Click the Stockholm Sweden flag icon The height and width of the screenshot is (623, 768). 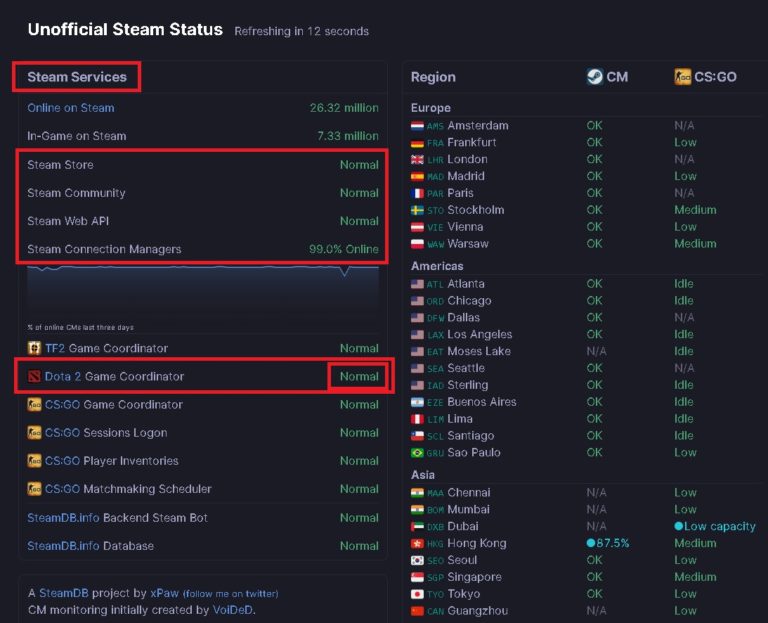417,210
